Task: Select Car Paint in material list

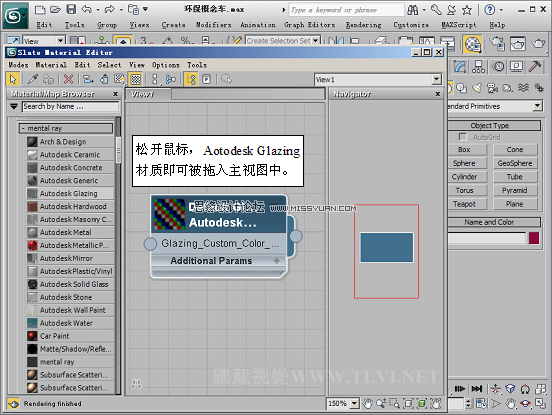Action: click(70, 336)
